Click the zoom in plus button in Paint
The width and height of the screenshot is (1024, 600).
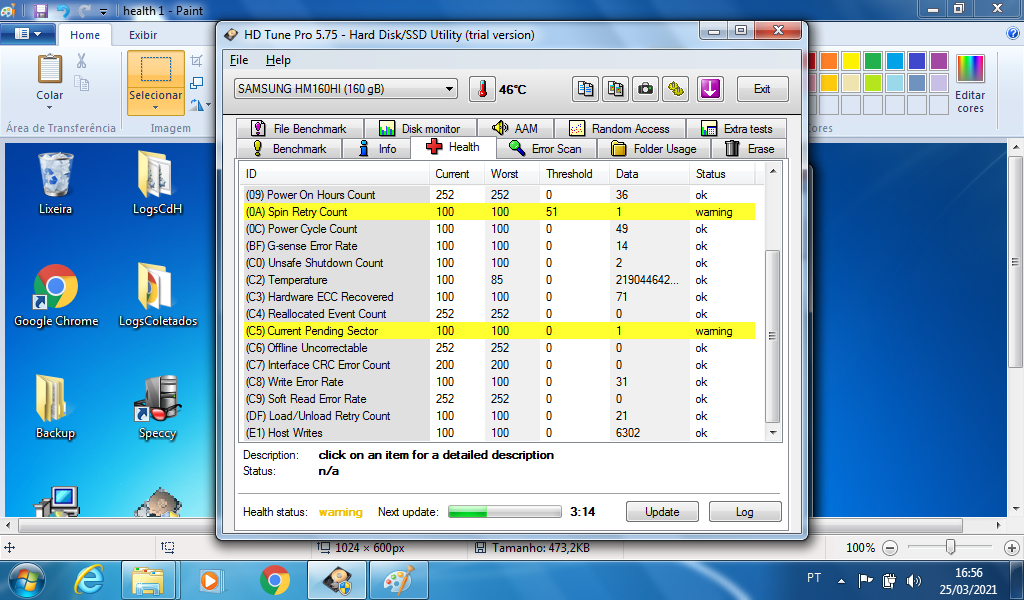[x=1011, y=548]
